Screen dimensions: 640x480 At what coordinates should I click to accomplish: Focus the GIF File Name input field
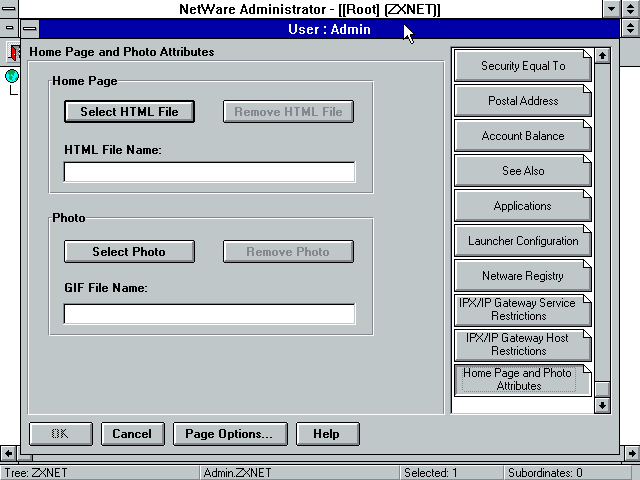(209, 314)
